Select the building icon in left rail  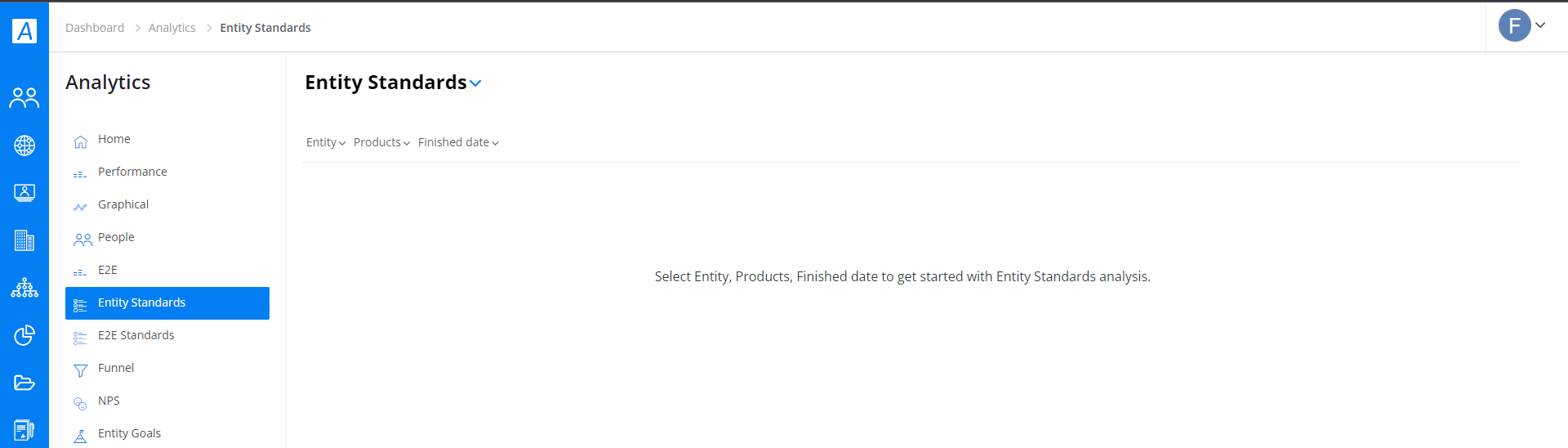(x=24, y=240)
